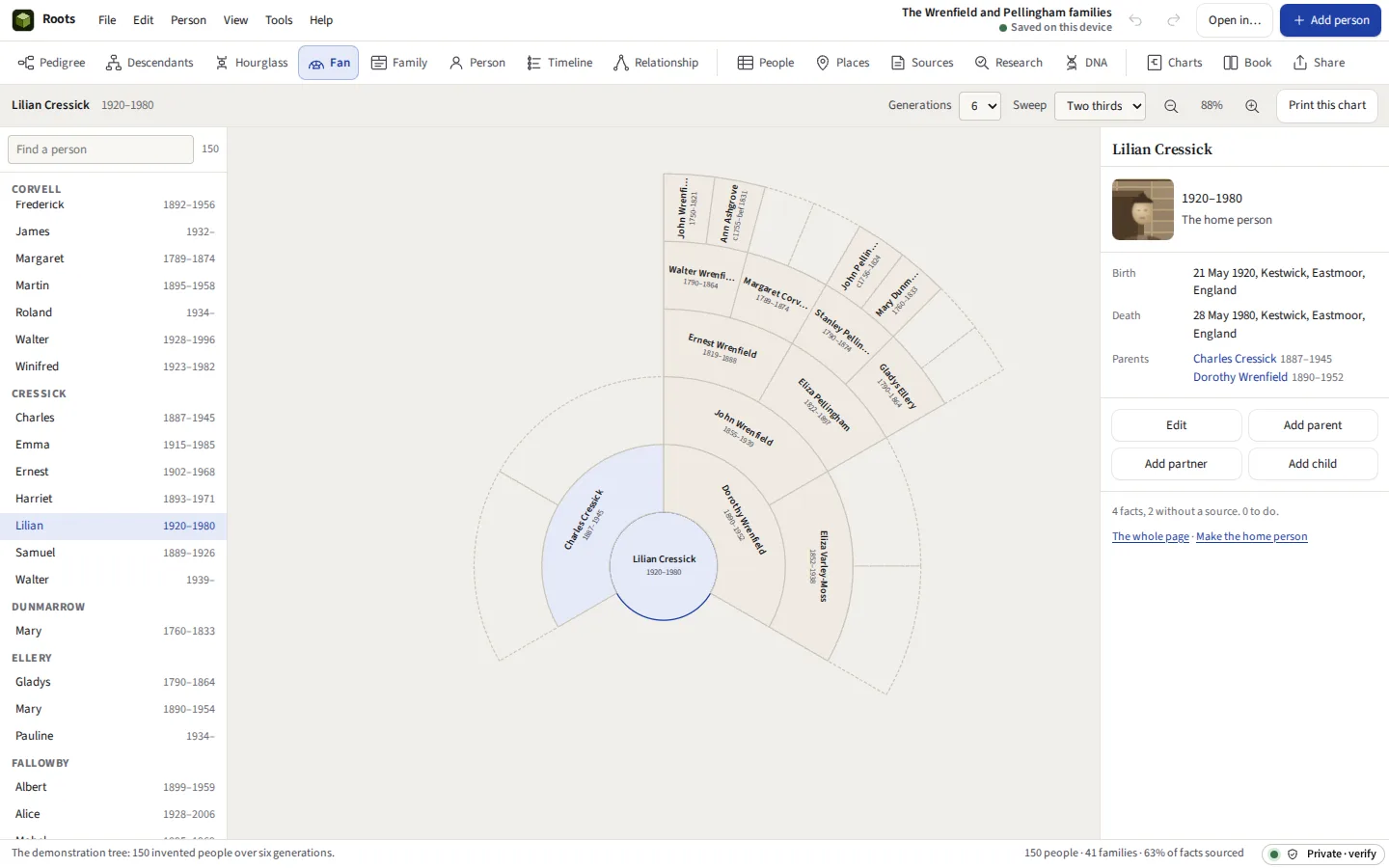Open the Pedigree chart view
The height and width of the screenshot is (868, 1389).
tap(52, 63)
